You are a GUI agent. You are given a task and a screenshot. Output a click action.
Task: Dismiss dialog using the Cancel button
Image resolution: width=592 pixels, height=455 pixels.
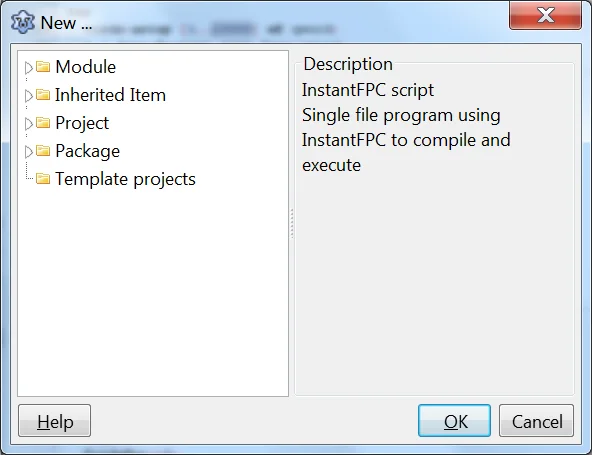click(x=536, y=421)
